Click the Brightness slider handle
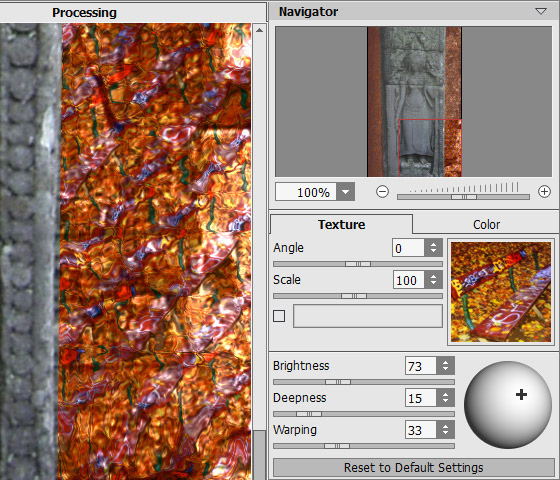Screen dimensions: 560x480 click(338, 382)
